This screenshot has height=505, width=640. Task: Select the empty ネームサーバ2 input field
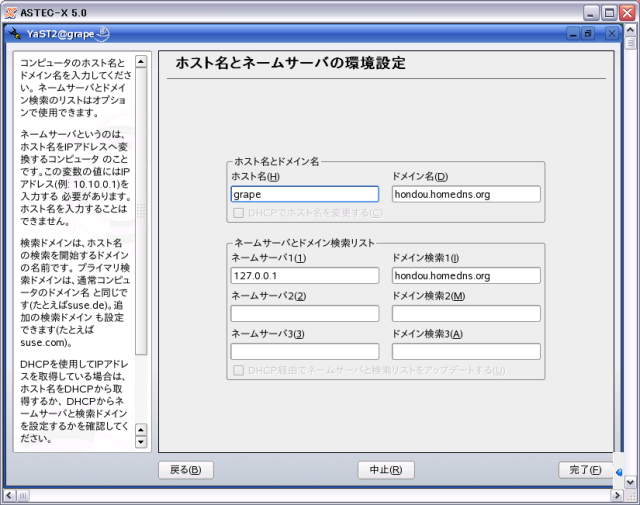304,313
